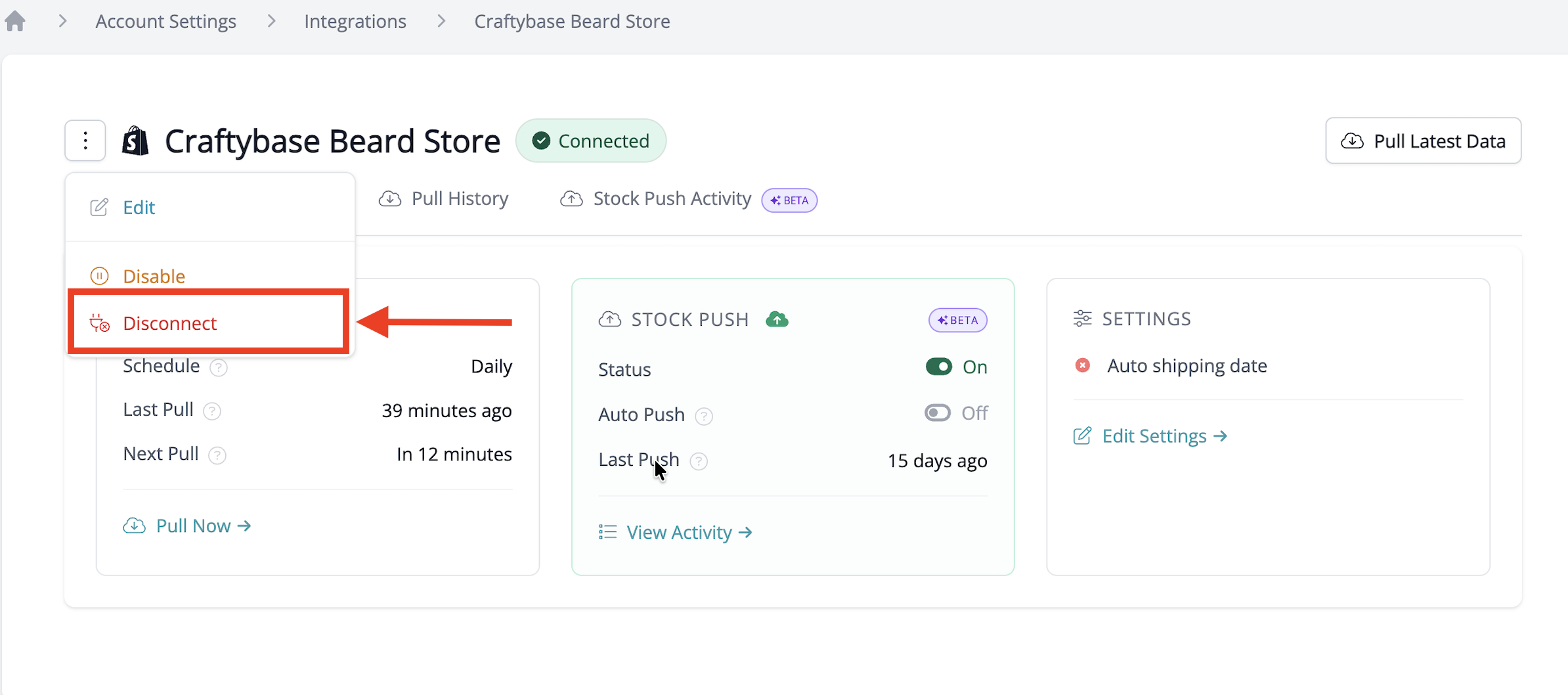
Task: Go to the home breadcrumb icon
Action: pos(15,21)
